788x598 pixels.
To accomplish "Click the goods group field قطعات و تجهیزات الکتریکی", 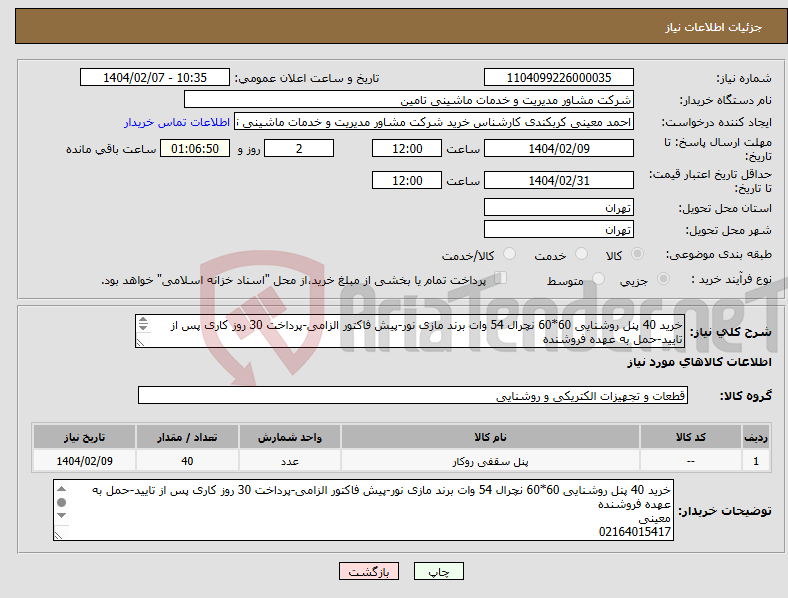I will tap(413, 395).
